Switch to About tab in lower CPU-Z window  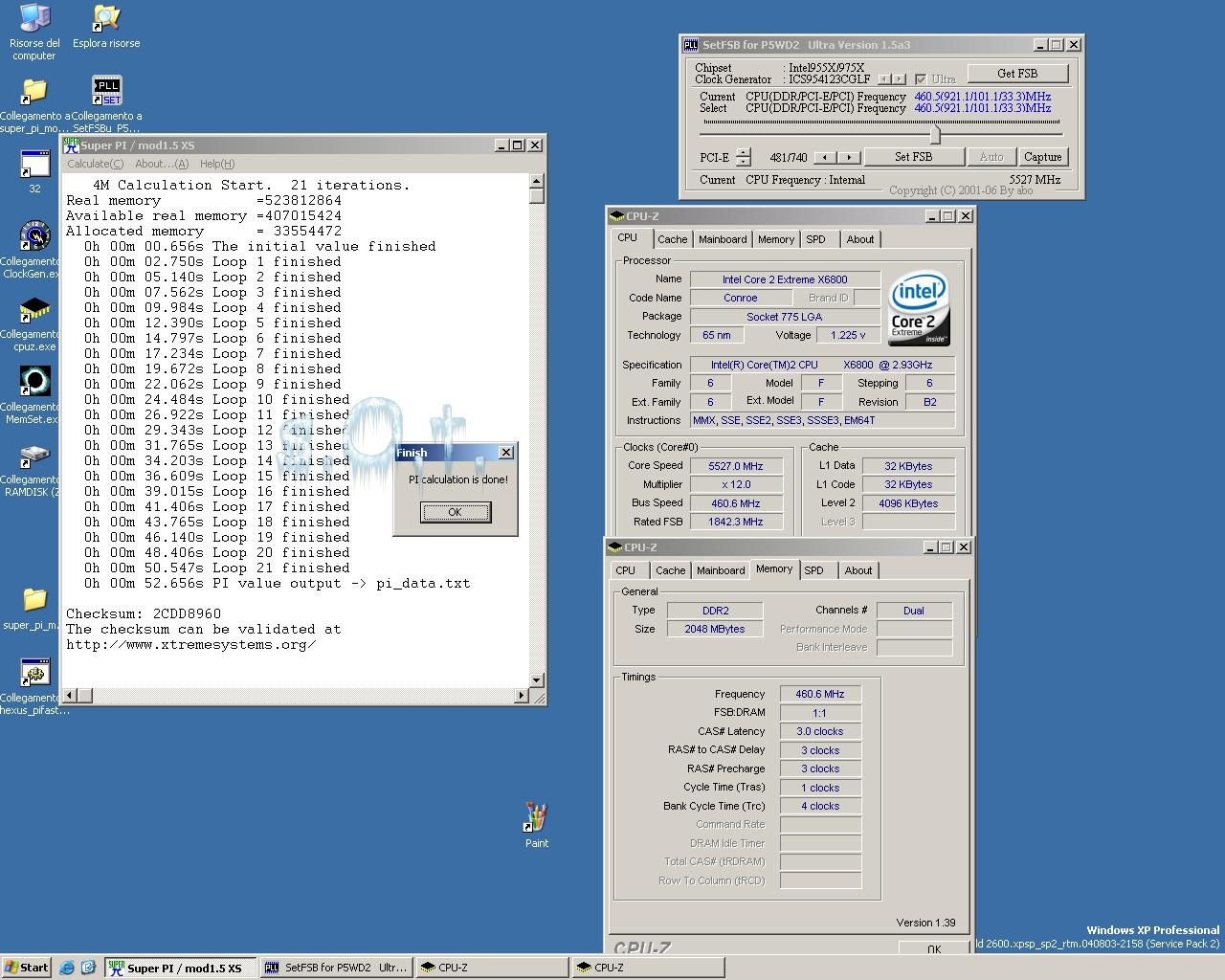[x=858, y=570]
